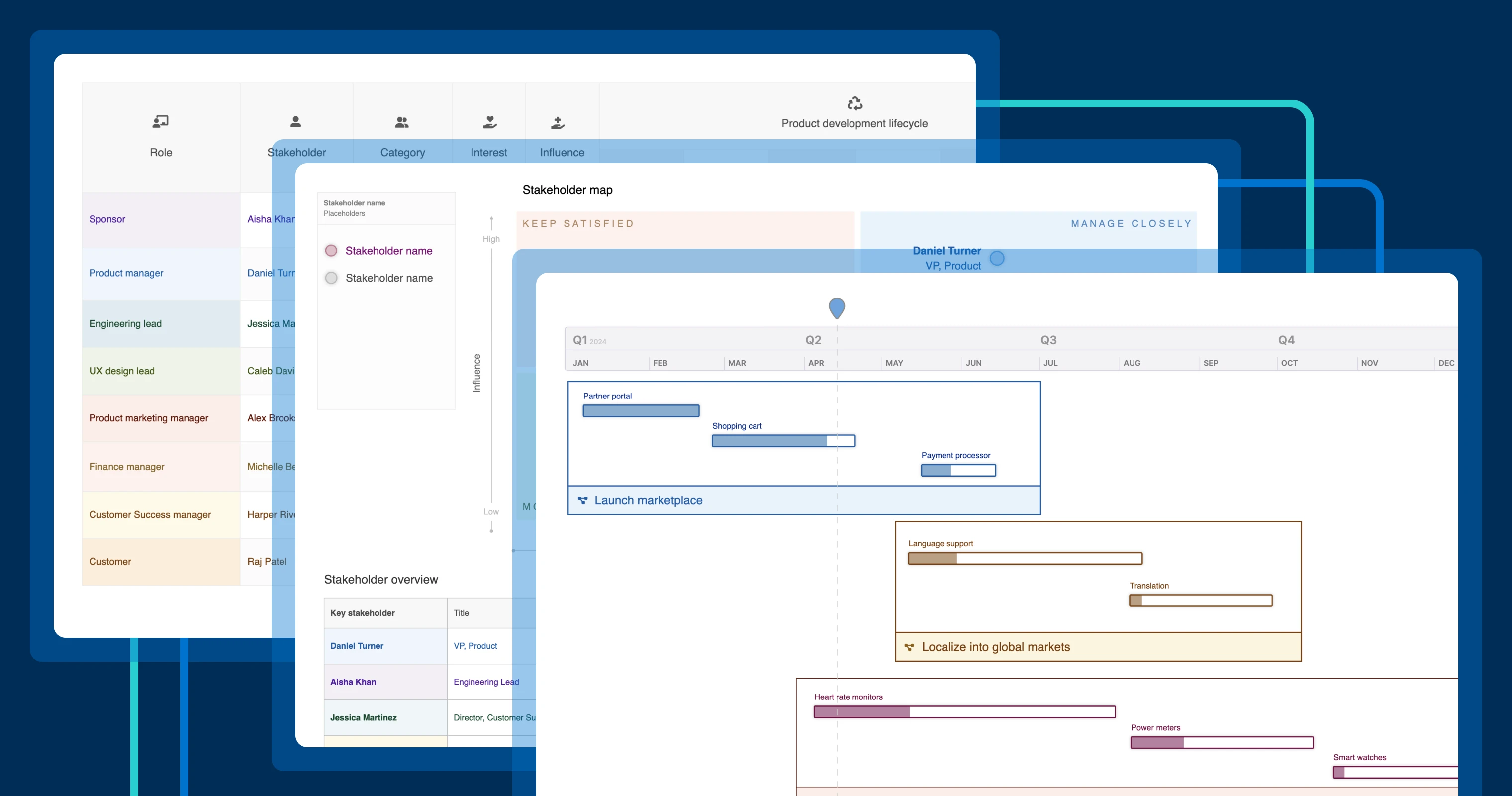1512x796 pixels.
Task: Click Raj Patel in the Customer row
Action: (x=267, y=561)
